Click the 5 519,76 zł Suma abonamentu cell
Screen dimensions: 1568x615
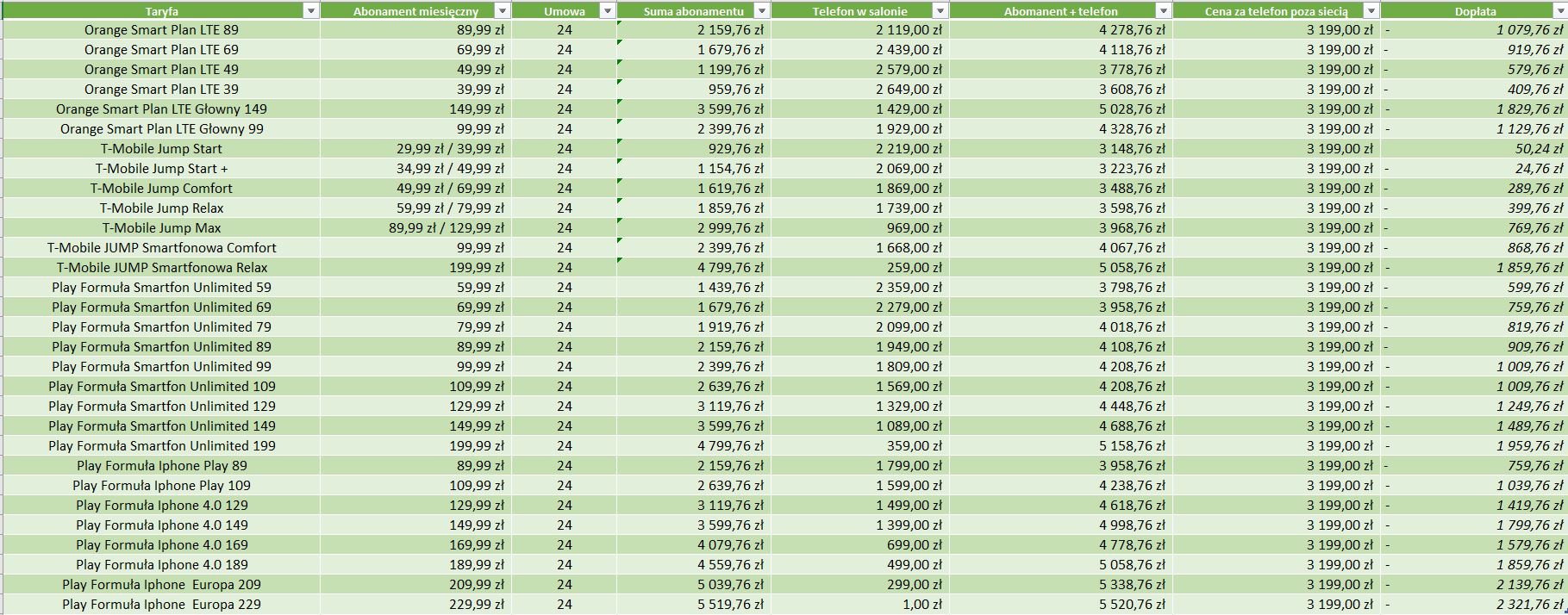point(694,604)
